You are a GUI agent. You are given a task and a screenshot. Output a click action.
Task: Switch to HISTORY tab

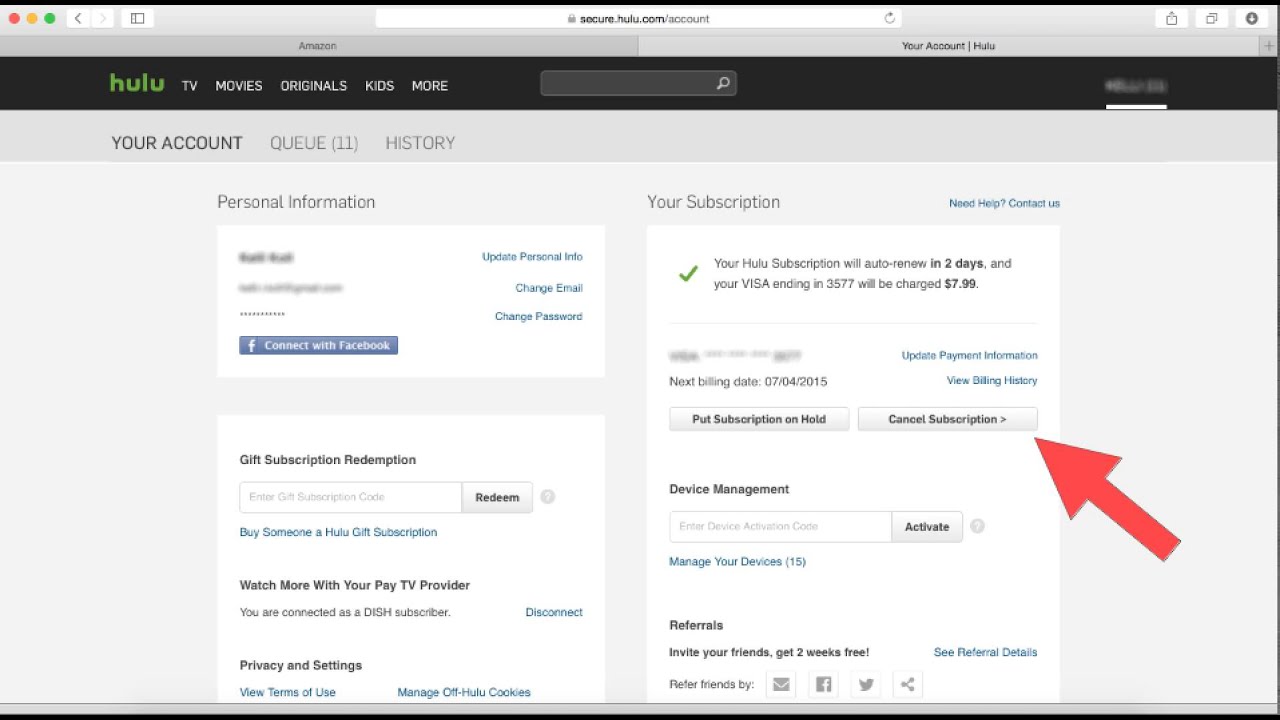[x=420, y=143]
